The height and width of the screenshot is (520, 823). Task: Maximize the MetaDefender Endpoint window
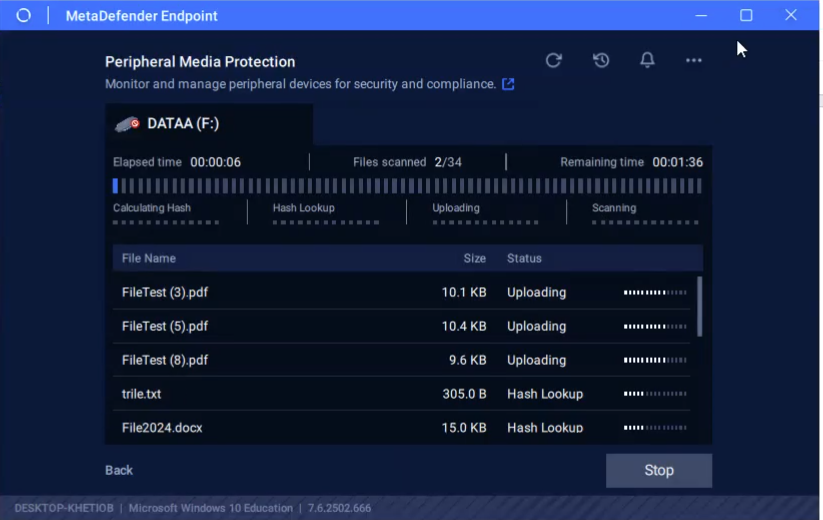click(746, 15)
